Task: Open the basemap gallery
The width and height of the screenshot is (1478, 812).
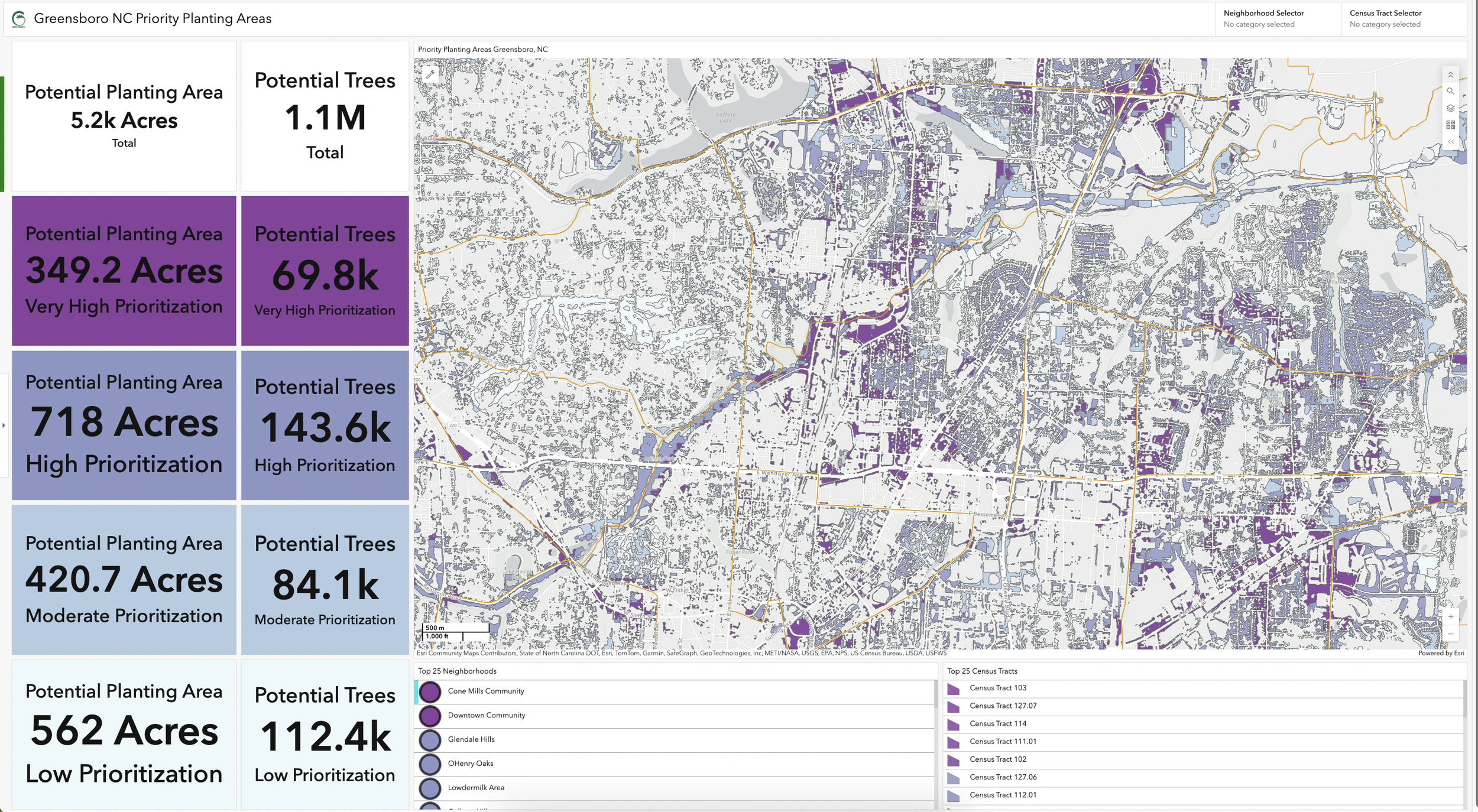Action: pyautogui.click(x=1450, y=125)
